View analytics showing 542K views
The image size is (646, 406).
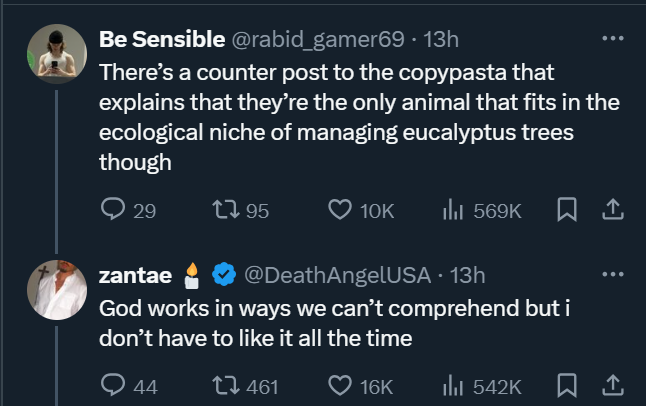pos(452,385)
